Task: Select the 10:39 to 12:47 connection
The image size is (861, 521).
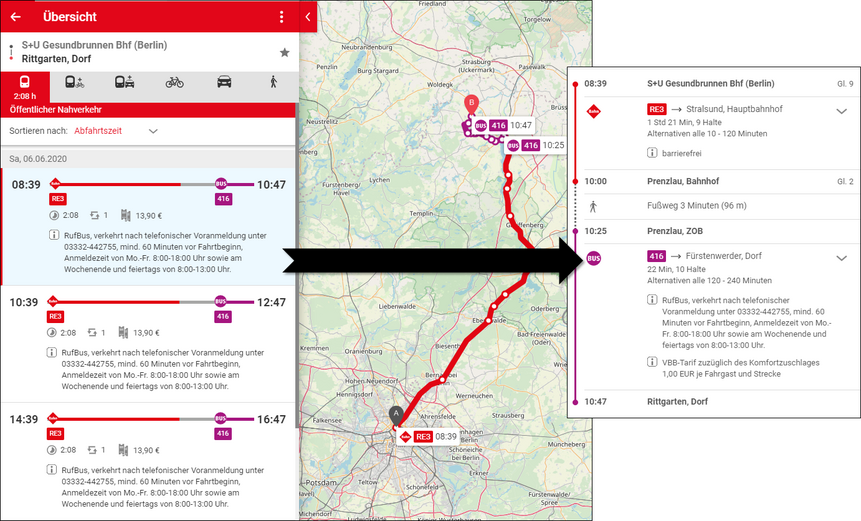Action: (x=149, y=344)
